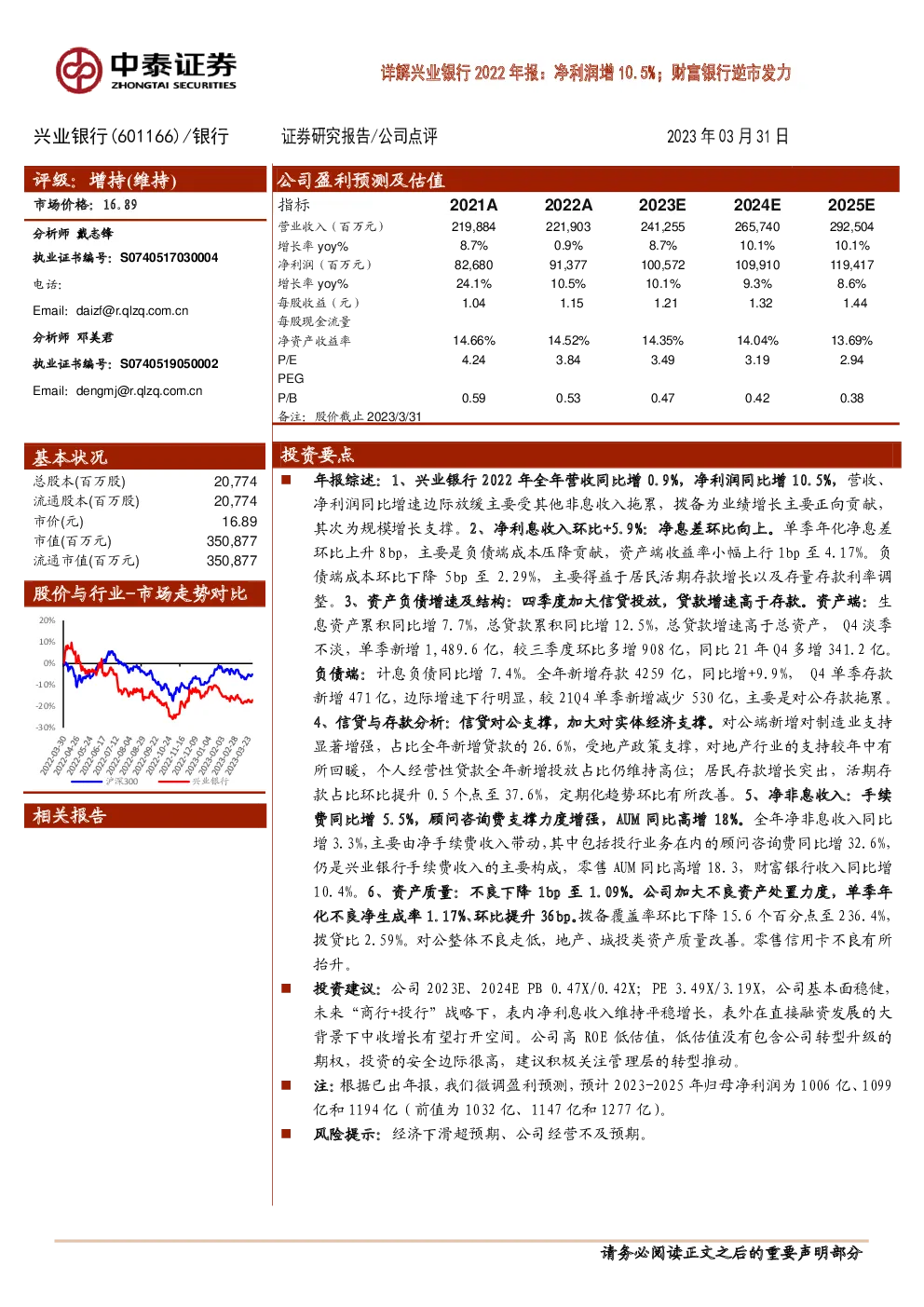Click the note 股价截止 2023/3/31

click(368, 416)
